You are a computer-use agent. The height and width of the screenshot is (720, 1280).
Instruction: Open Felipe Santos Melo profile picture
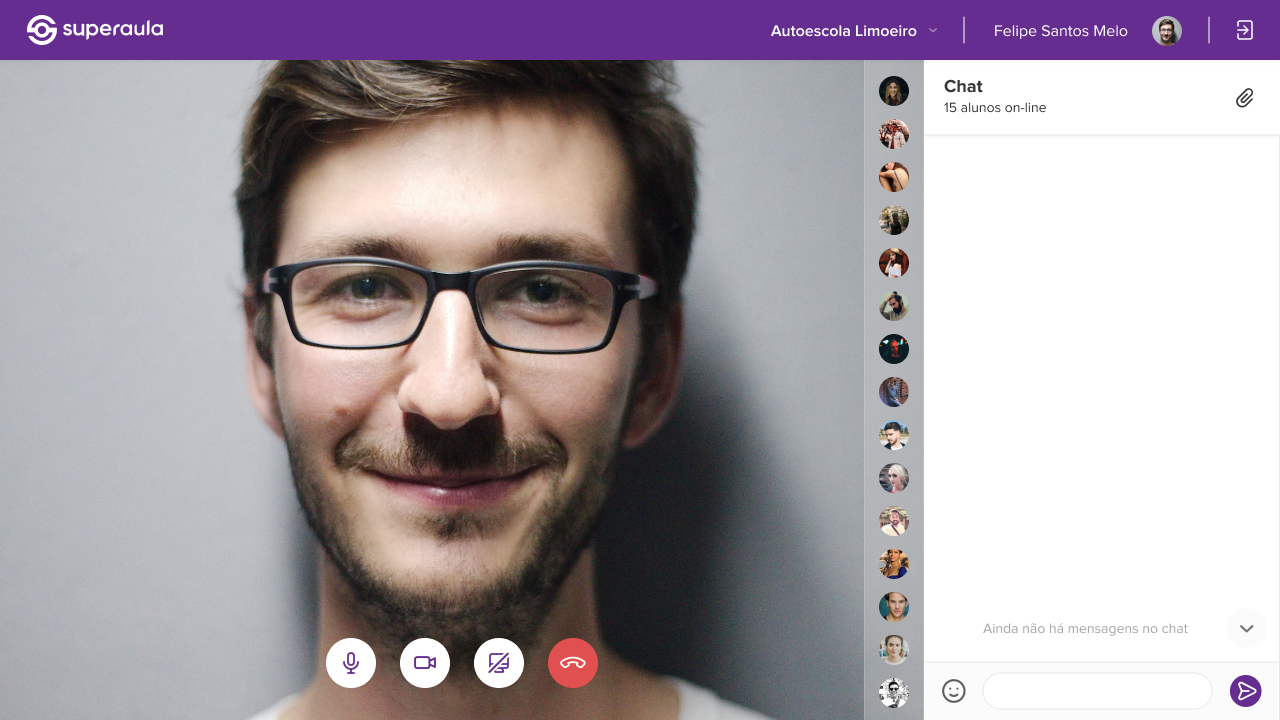click(1167, 31)
